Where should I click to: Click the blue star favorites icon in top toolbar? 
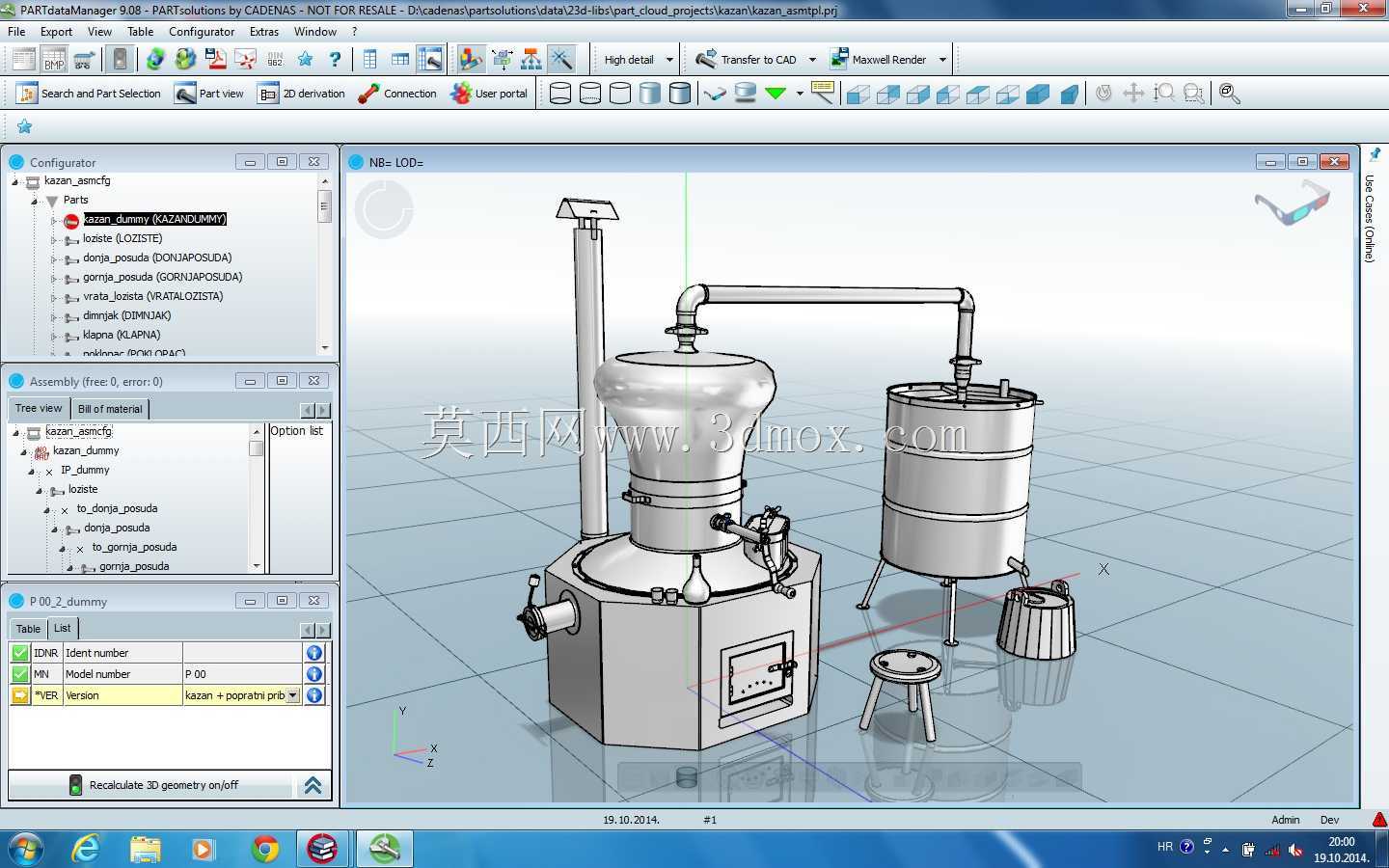305,60
